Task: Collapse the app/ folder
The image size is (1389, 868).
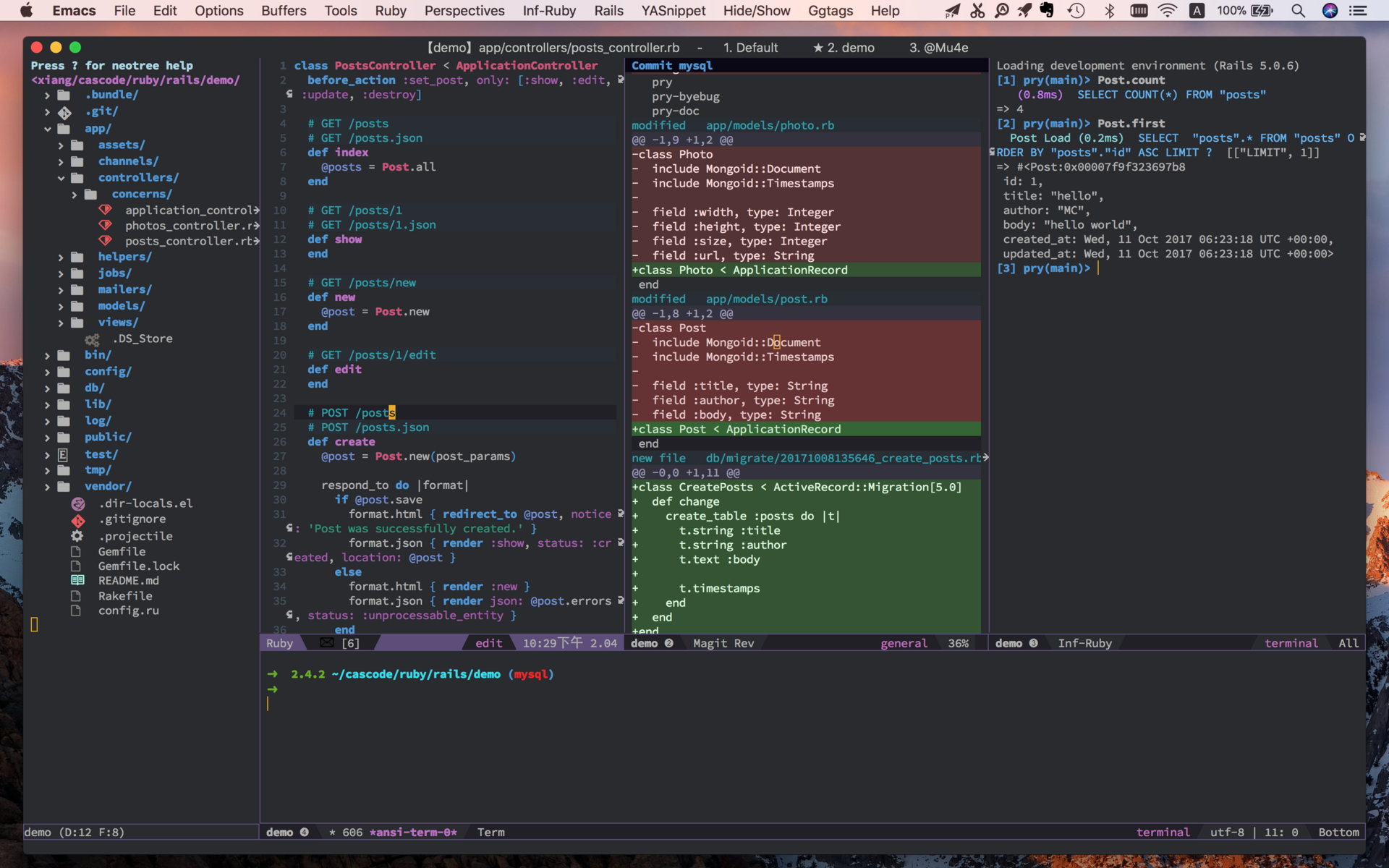Action: point(47,129)
